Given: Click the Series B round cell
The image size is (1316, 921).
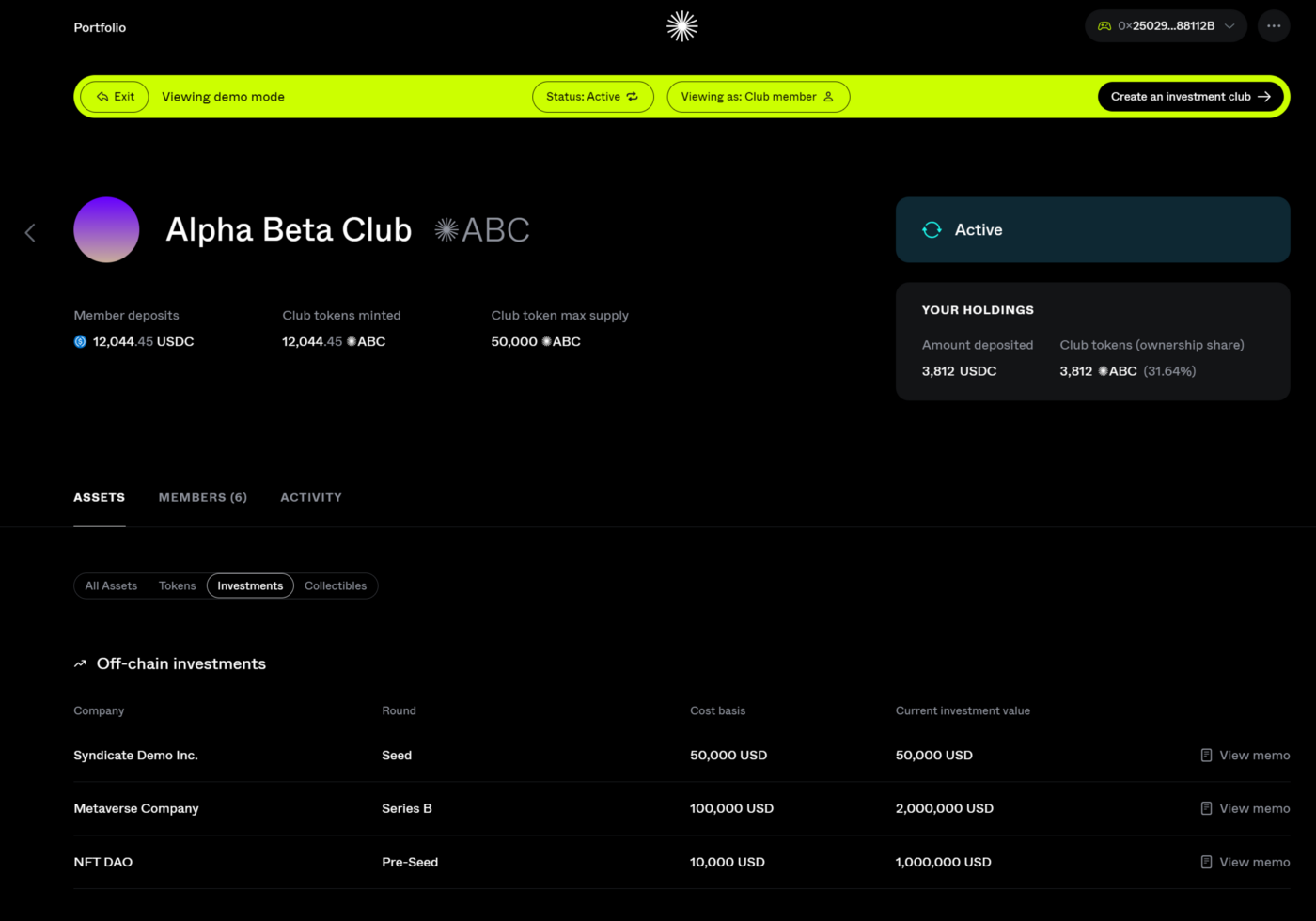Looking at the screenshot, I should 407,808.
